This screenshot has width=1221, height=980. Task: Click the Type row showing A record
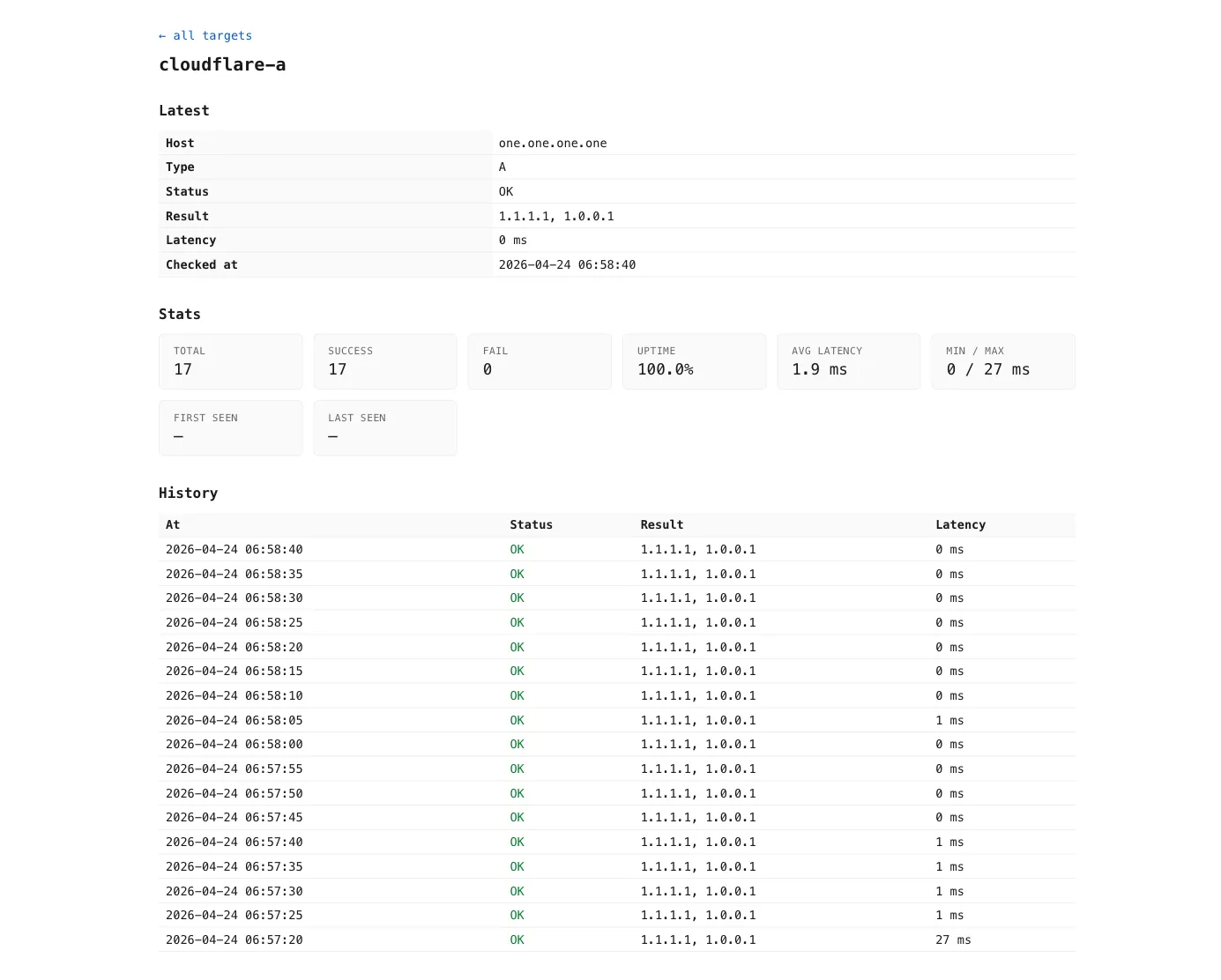(503, 167)
